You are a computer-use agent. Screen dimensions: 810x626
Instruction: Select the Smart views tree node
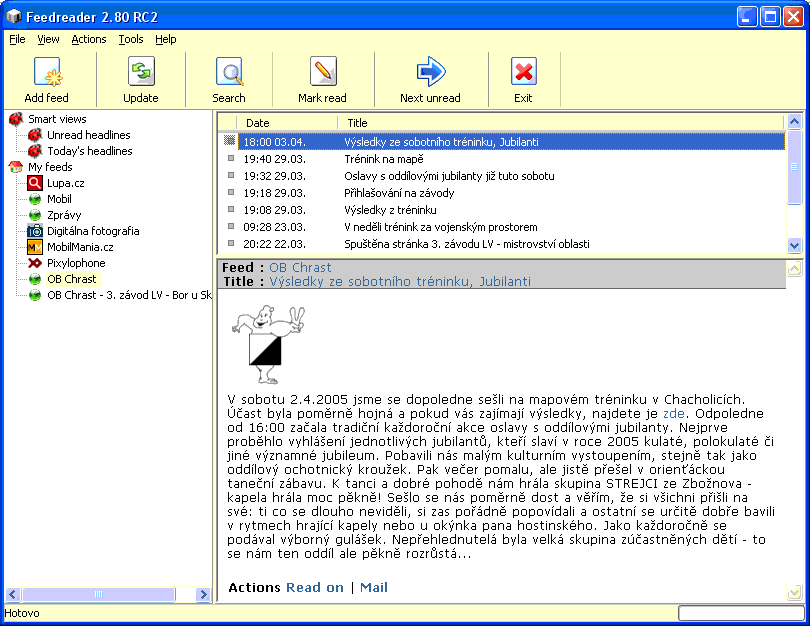pos(57,119)
